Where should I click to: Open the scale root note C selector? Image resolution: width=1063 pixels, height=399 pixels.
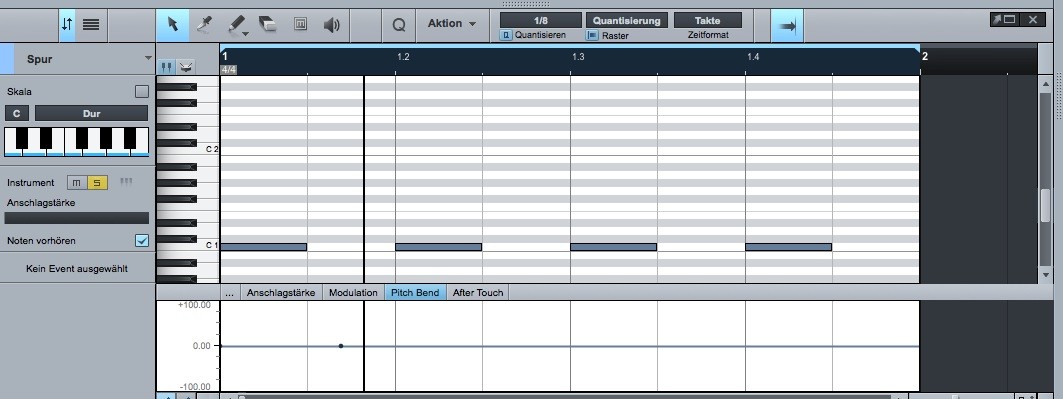(x=16, y=114)
